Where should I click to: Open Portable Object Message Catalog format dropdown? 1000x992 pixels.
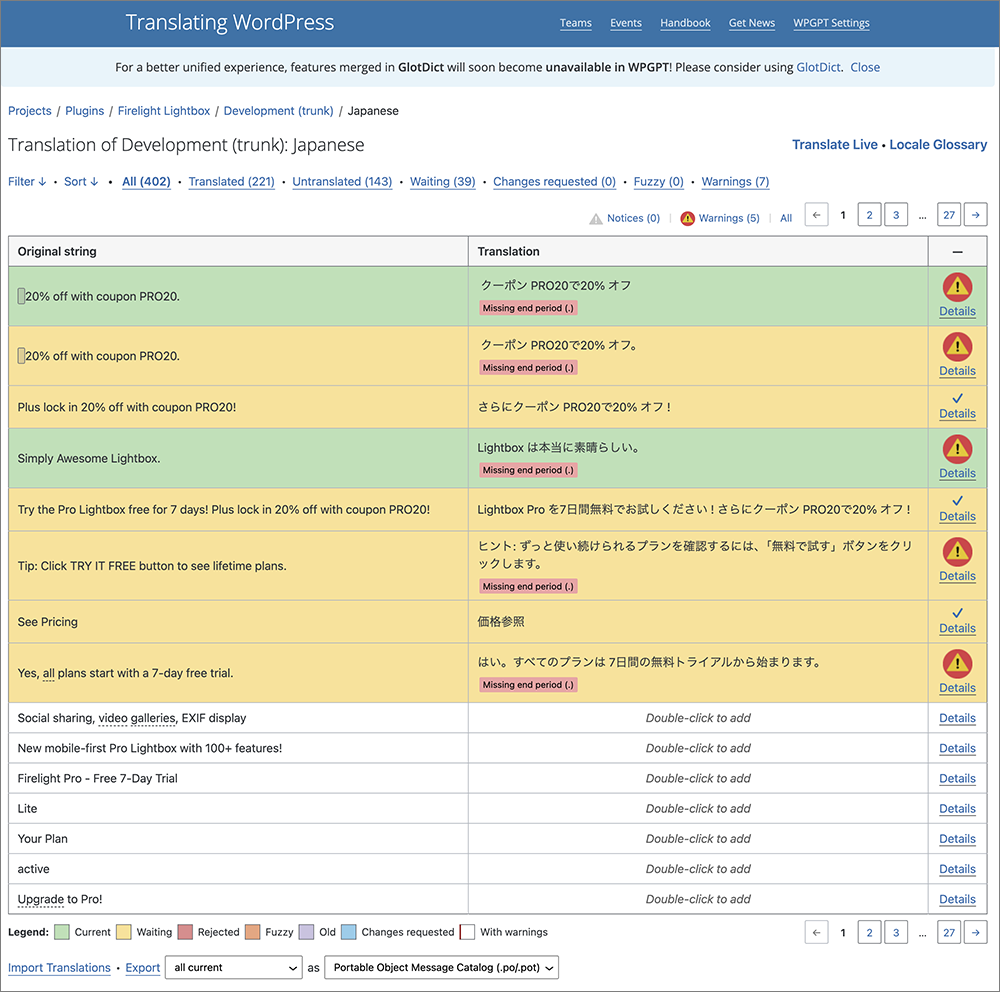pos(441,968)
